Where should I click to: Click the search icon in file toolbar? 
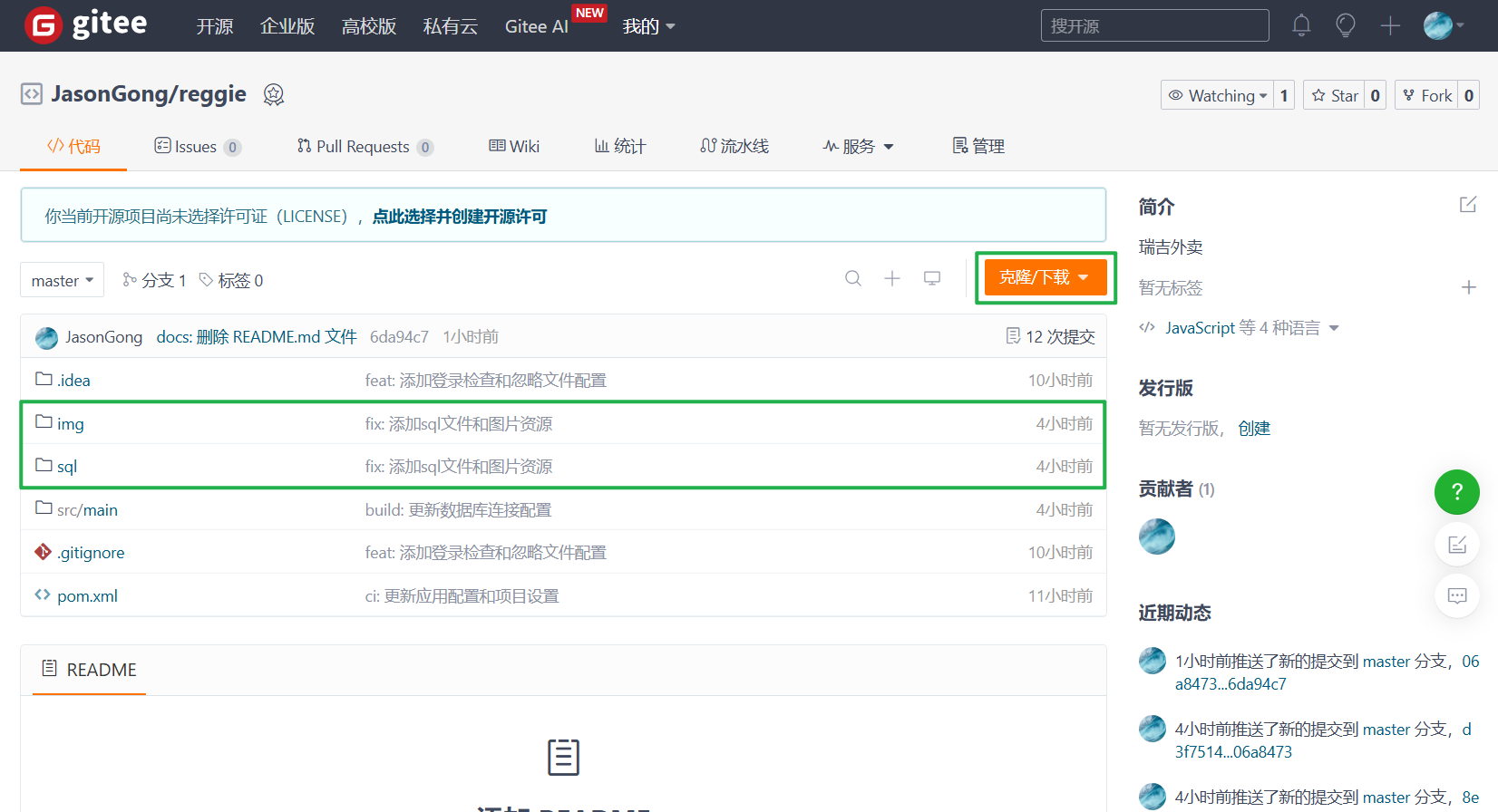tap(853, 278)
